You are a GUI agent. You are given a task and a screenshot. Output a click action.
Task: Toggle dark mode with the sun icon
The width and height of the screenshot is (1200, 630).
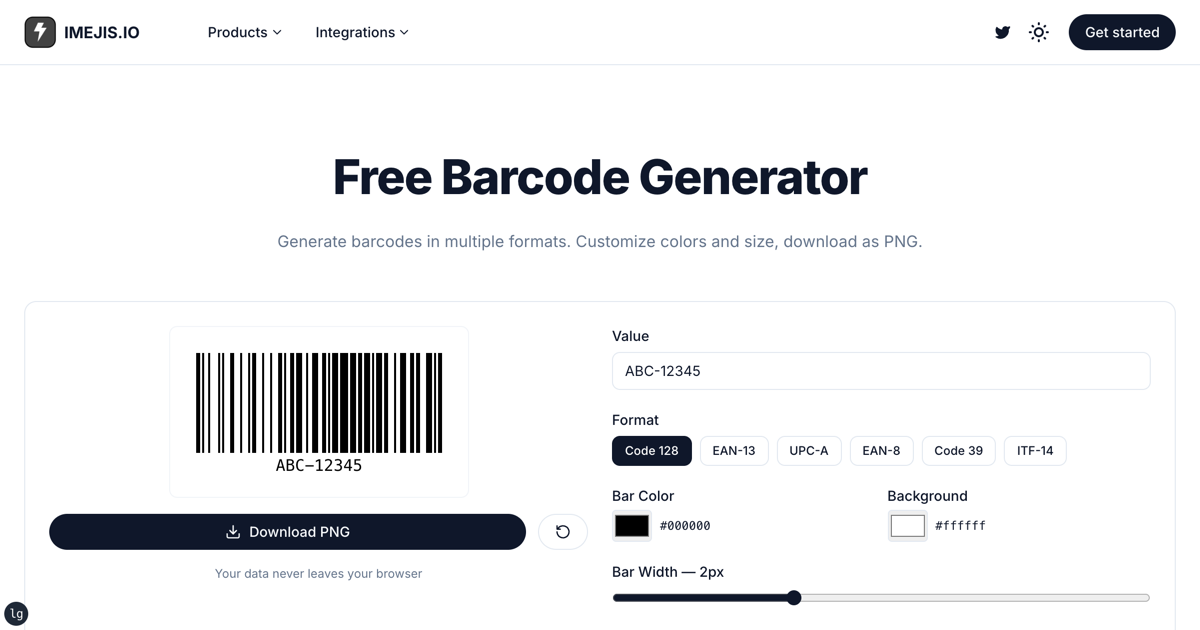tap(1038, 32)
